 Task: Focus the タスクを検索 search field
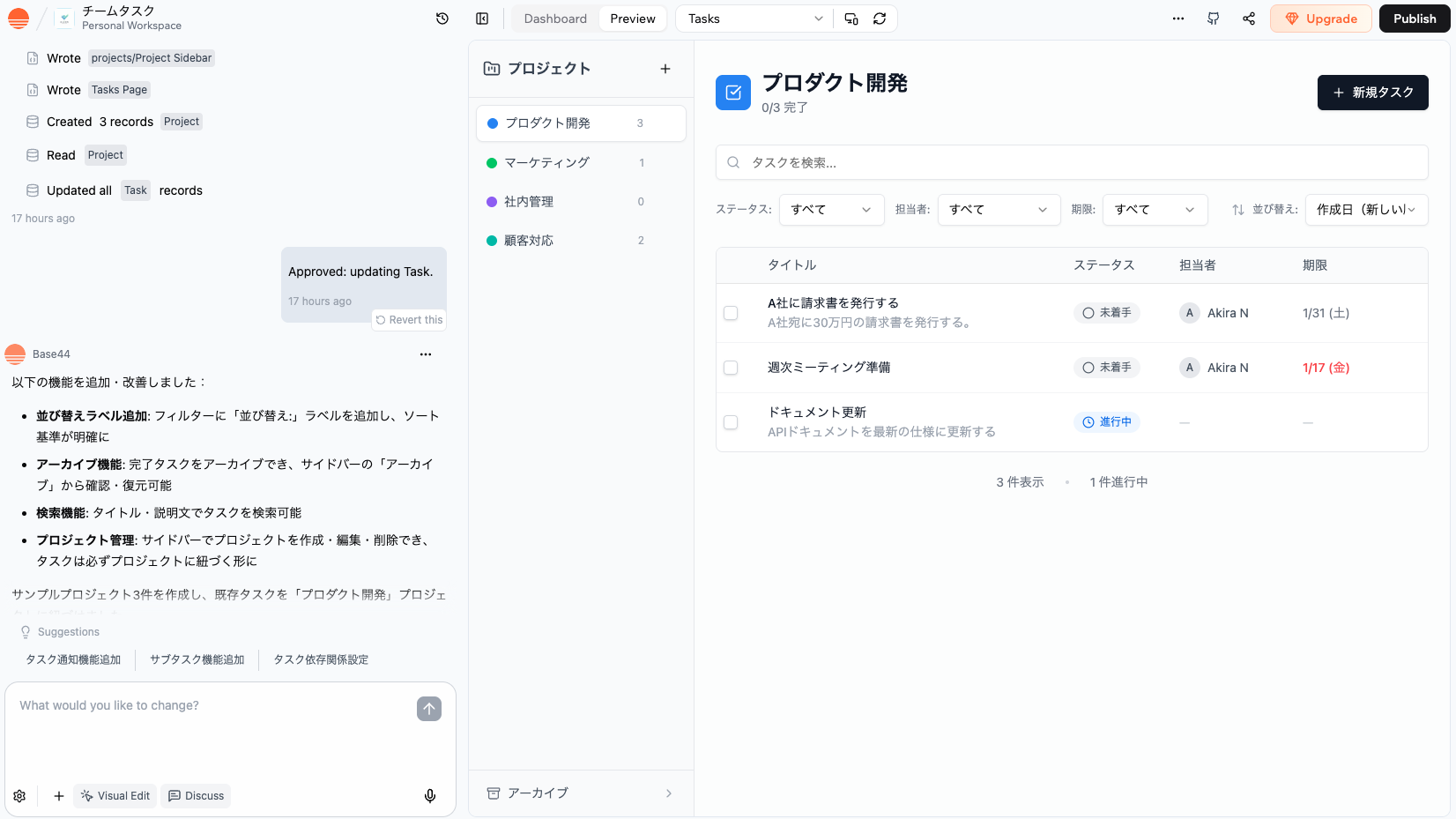(1071, 162)
